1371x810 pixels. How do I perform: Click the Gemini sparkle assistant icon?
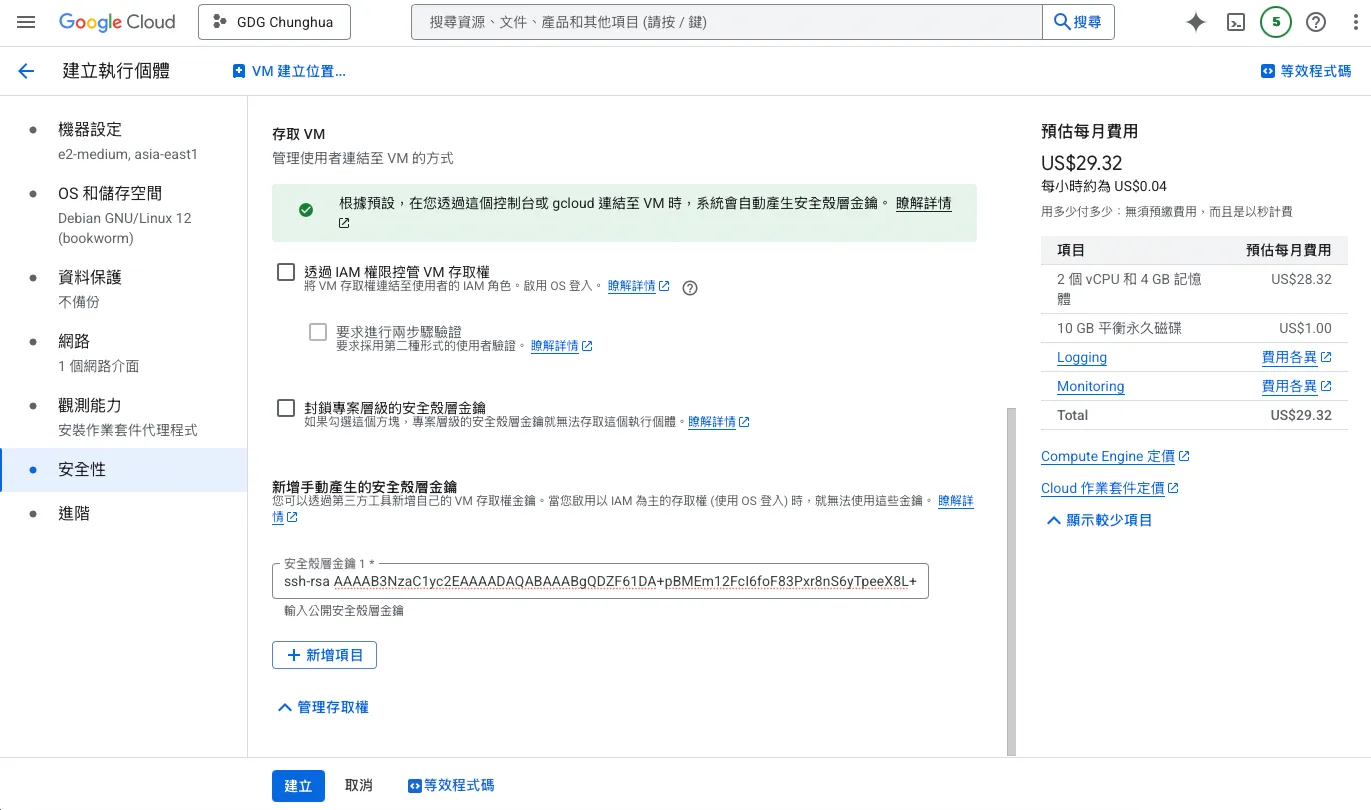(x=1195, y=22)
